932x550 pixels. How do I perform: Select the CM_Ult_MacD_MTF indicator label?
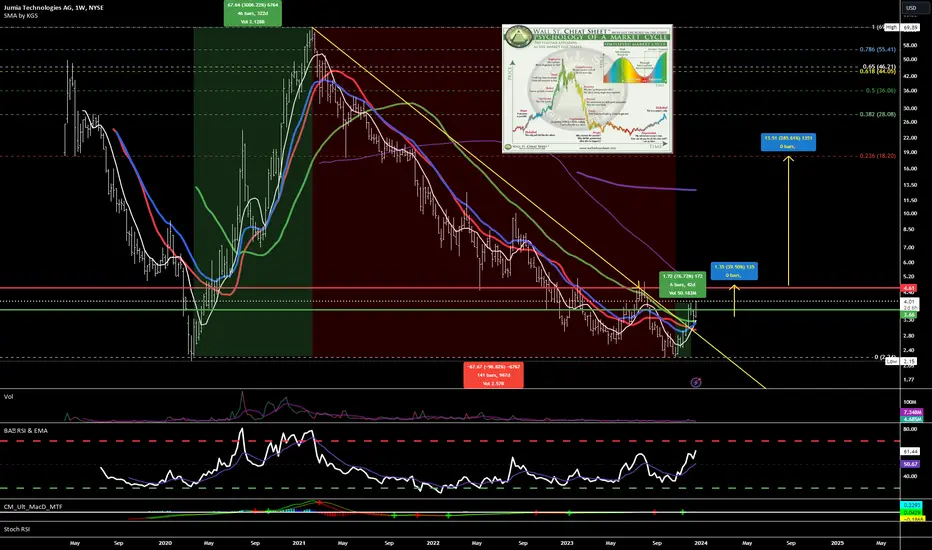(x=33, y=507)
